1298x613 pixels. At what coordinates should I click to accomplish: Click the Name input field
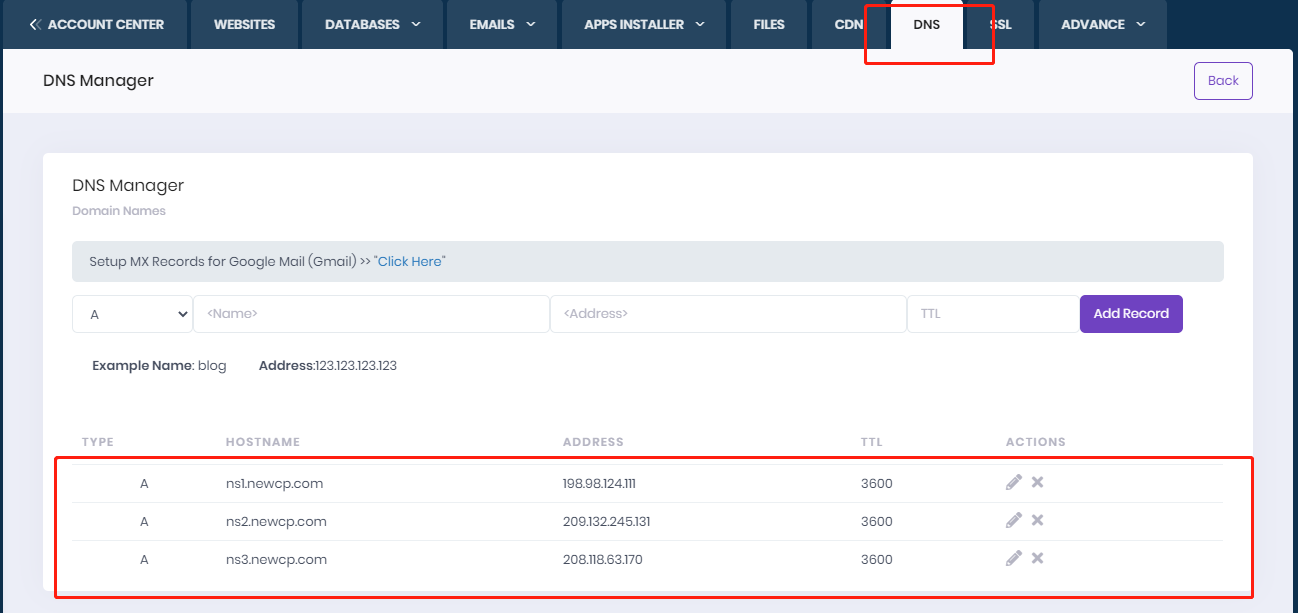coord(371,313)
